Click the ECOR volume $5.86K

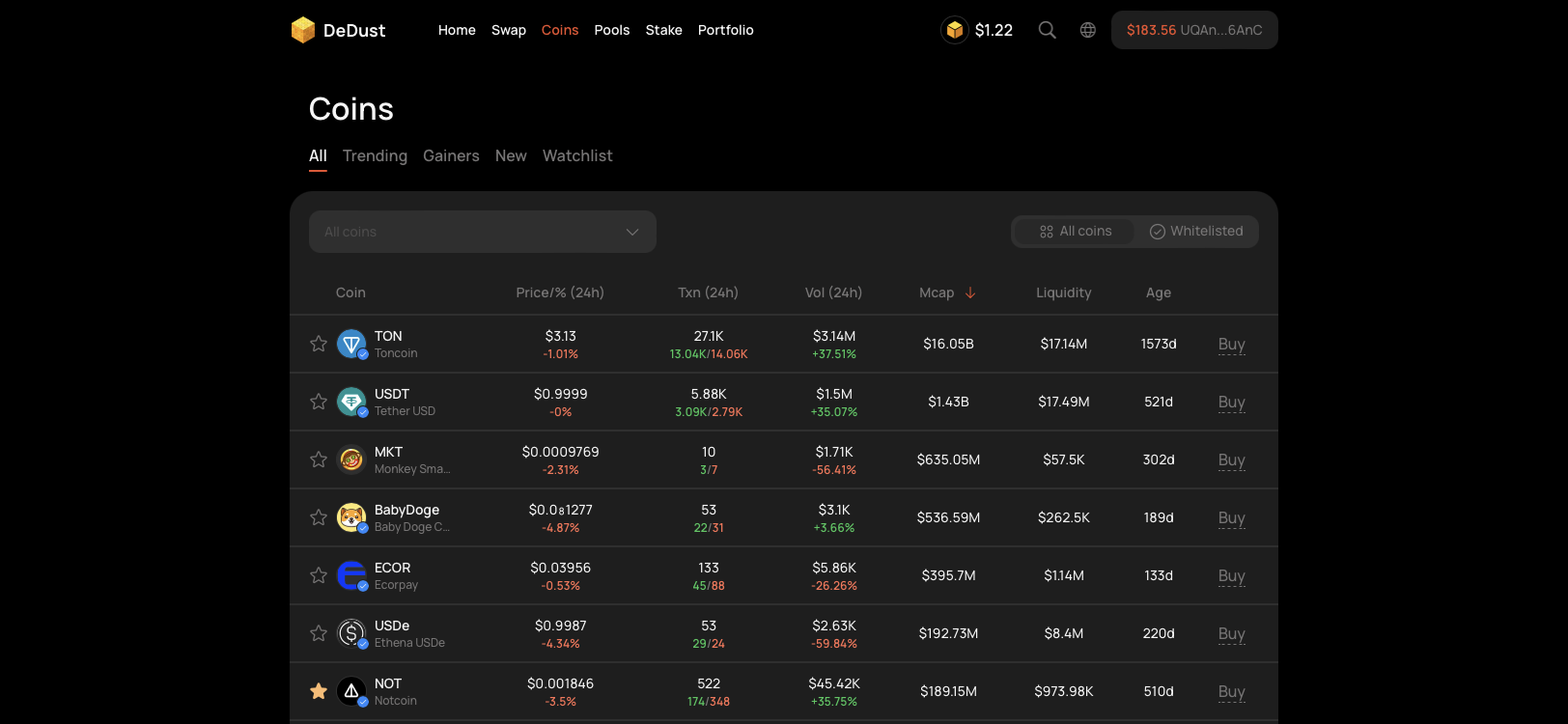tap(834, 568)
